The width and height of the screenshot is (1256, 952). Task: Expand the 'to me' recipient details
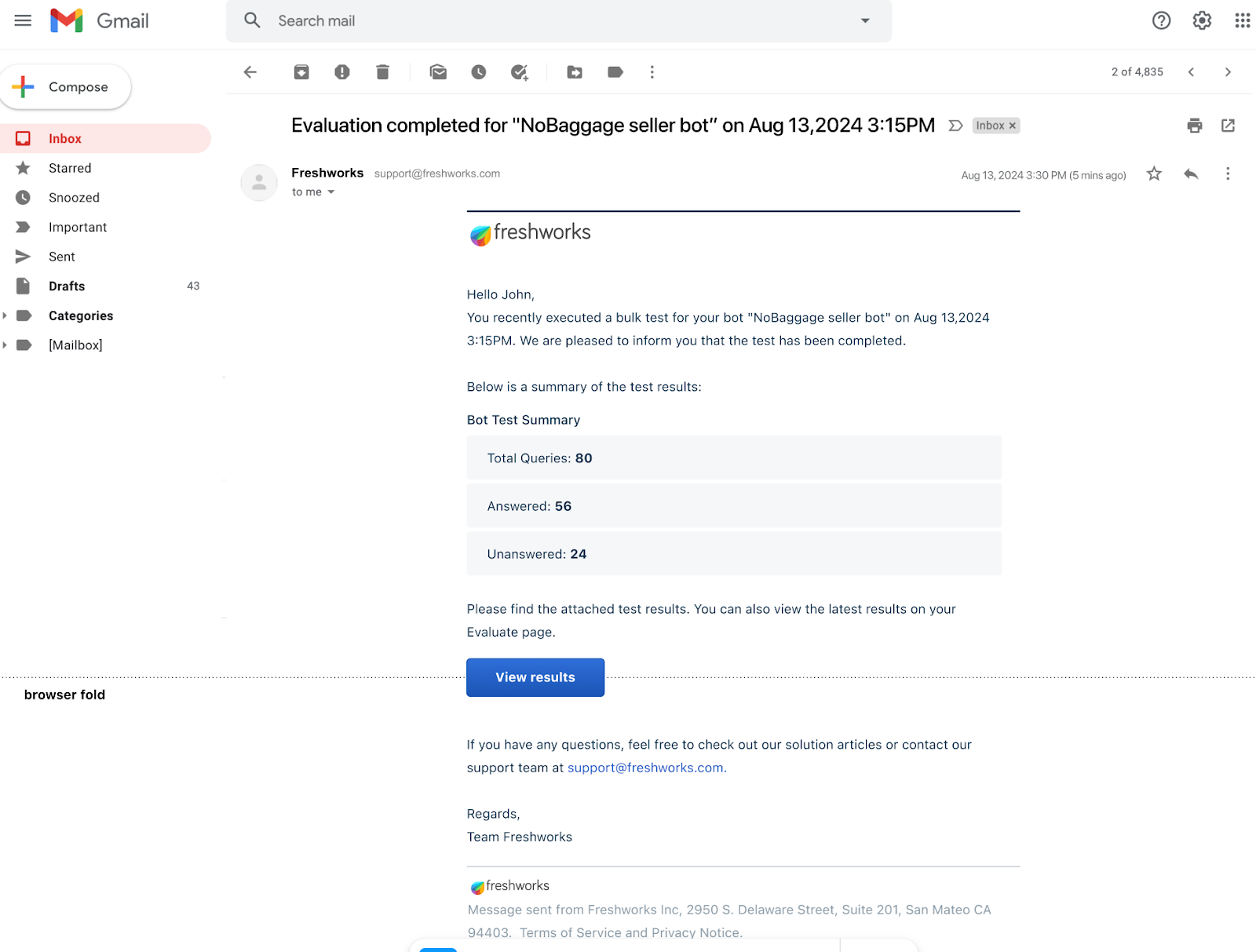click(x=330, y=192)
